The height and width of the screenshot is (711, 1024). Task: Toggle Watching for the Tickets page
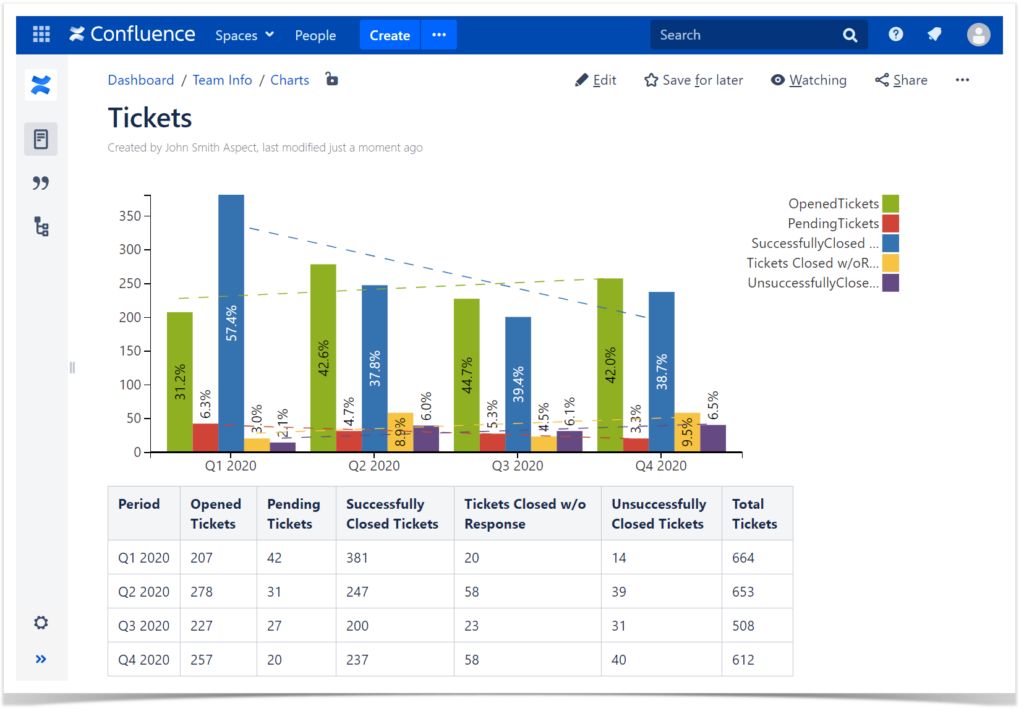809,79
